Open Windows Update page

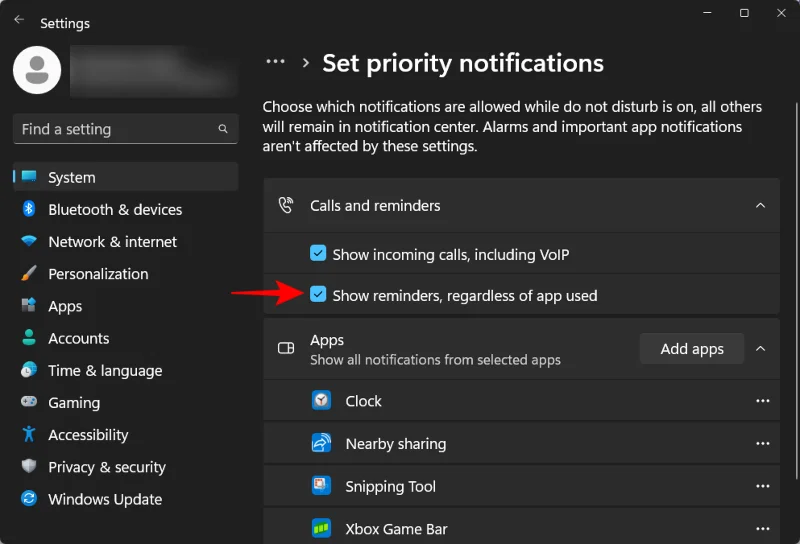126,499
